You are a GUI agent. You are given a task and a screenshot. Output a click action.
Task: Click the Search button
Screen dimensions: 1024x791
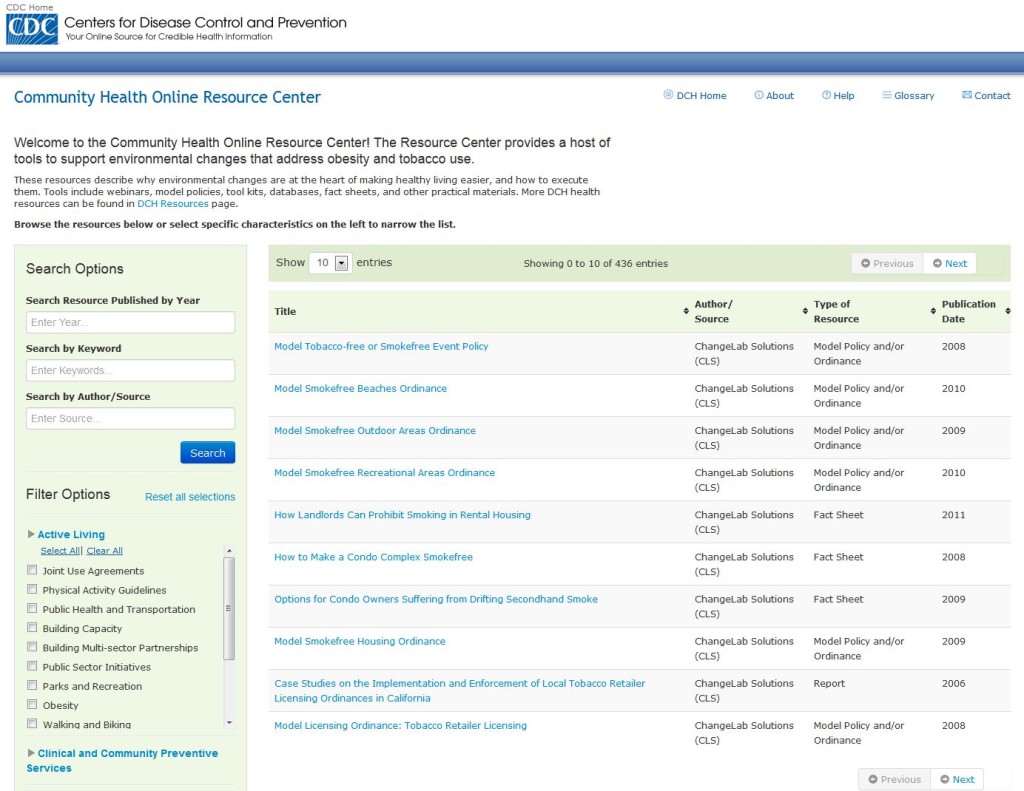pos(207,452)
